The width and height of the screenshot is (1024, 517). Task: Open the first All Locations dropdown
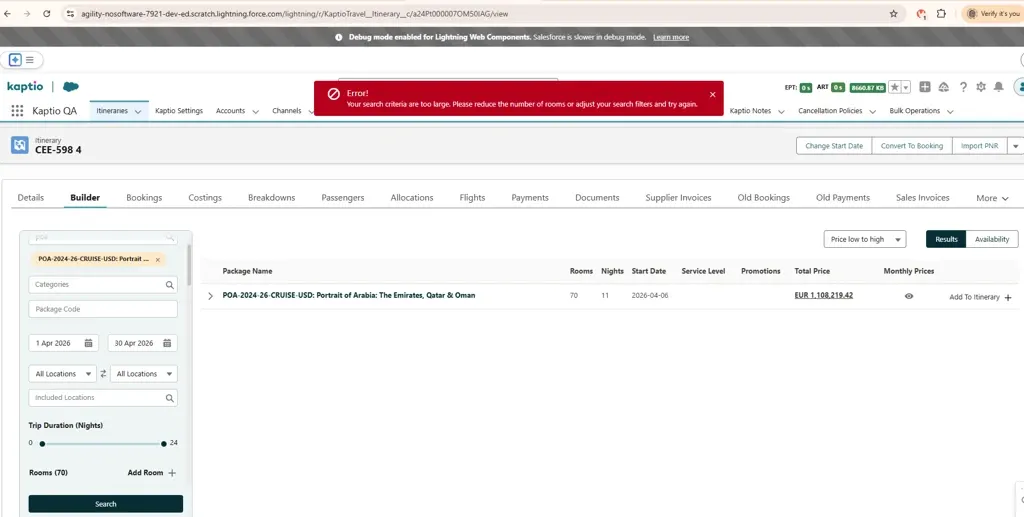(x=62, y=374)
